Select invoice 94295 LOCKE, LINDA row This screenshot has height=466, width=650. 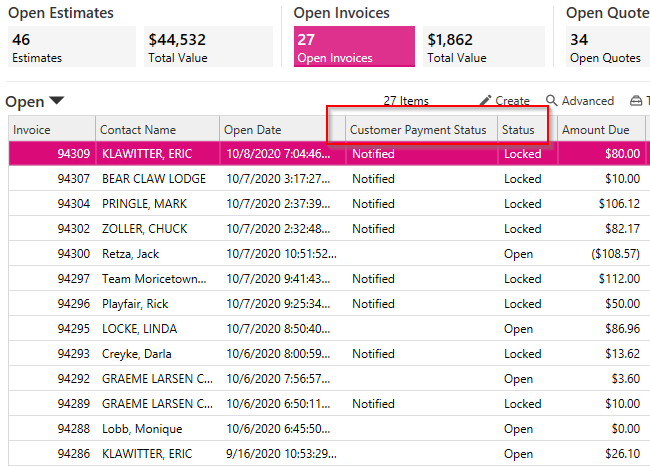tap(329, 329)
